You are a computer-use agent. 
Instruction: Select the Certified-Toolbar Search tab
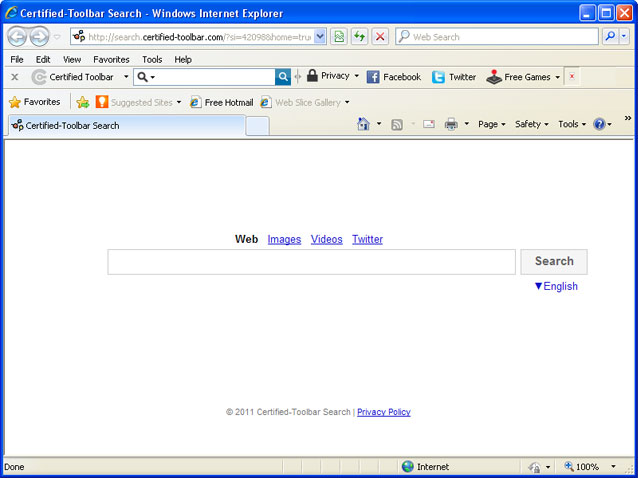tap(127, 125)
